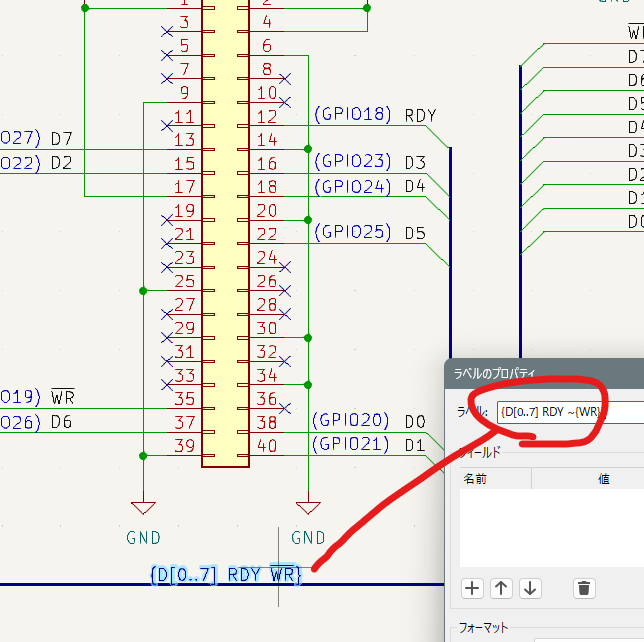Screen dimensions: 644x642
Task: Click the ラベルのプロパティ dialog title bar
Action: pyautogui.click(x=544, y=373)
